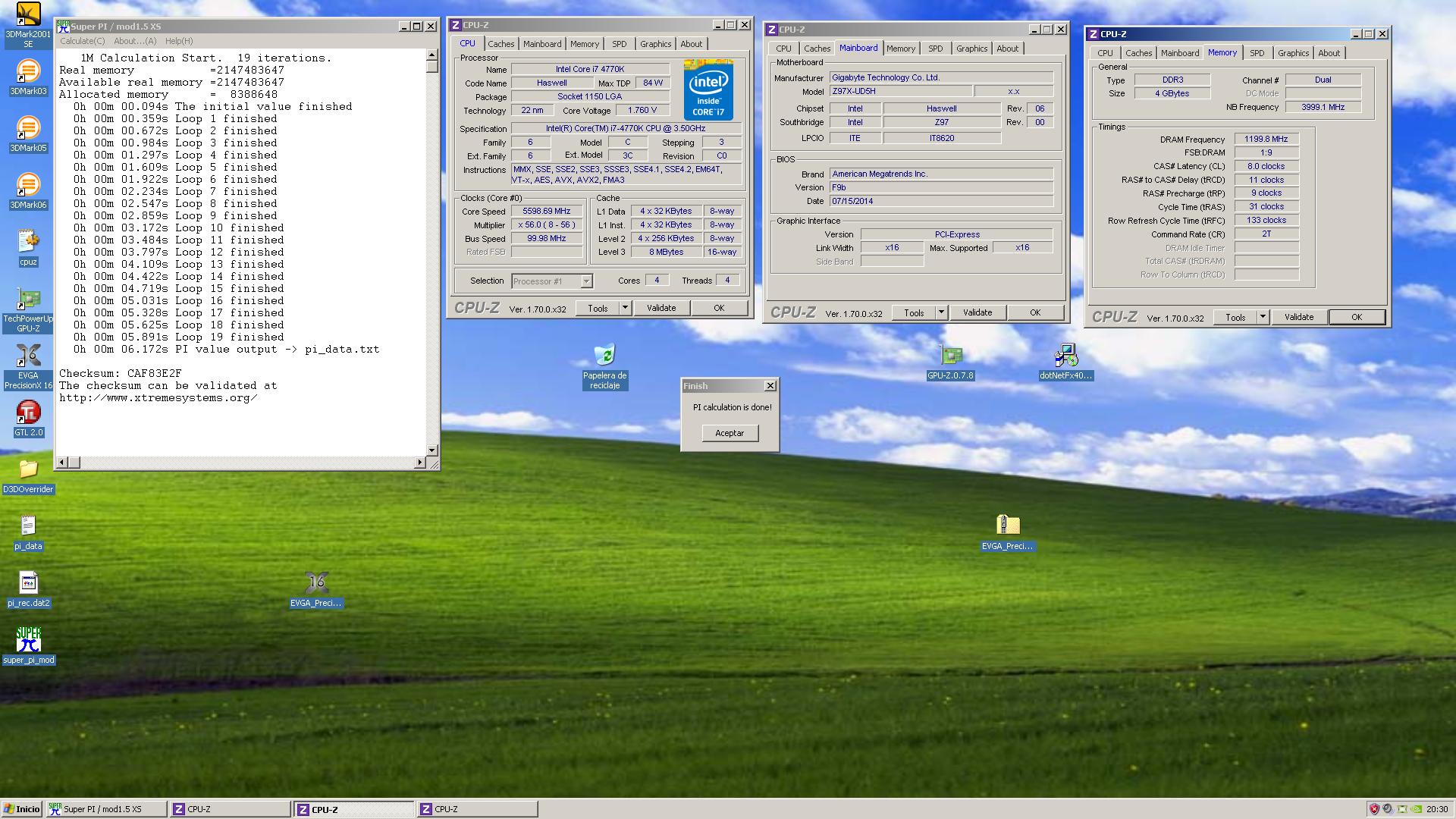
Task: Click Aceptar in the Finish dialog
Action: click(730, 433)
